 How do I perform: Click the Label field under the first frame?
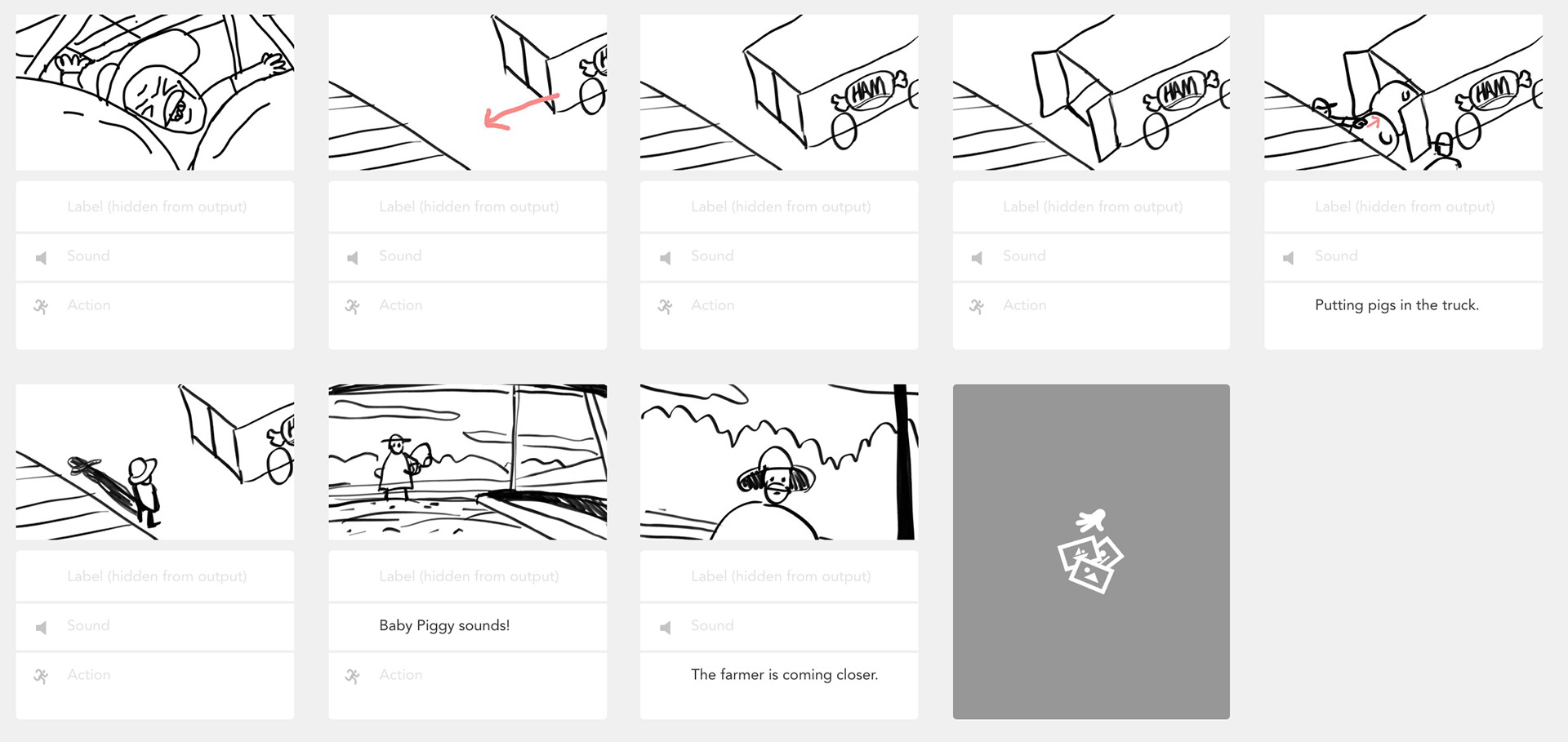(x=155, y=207)
